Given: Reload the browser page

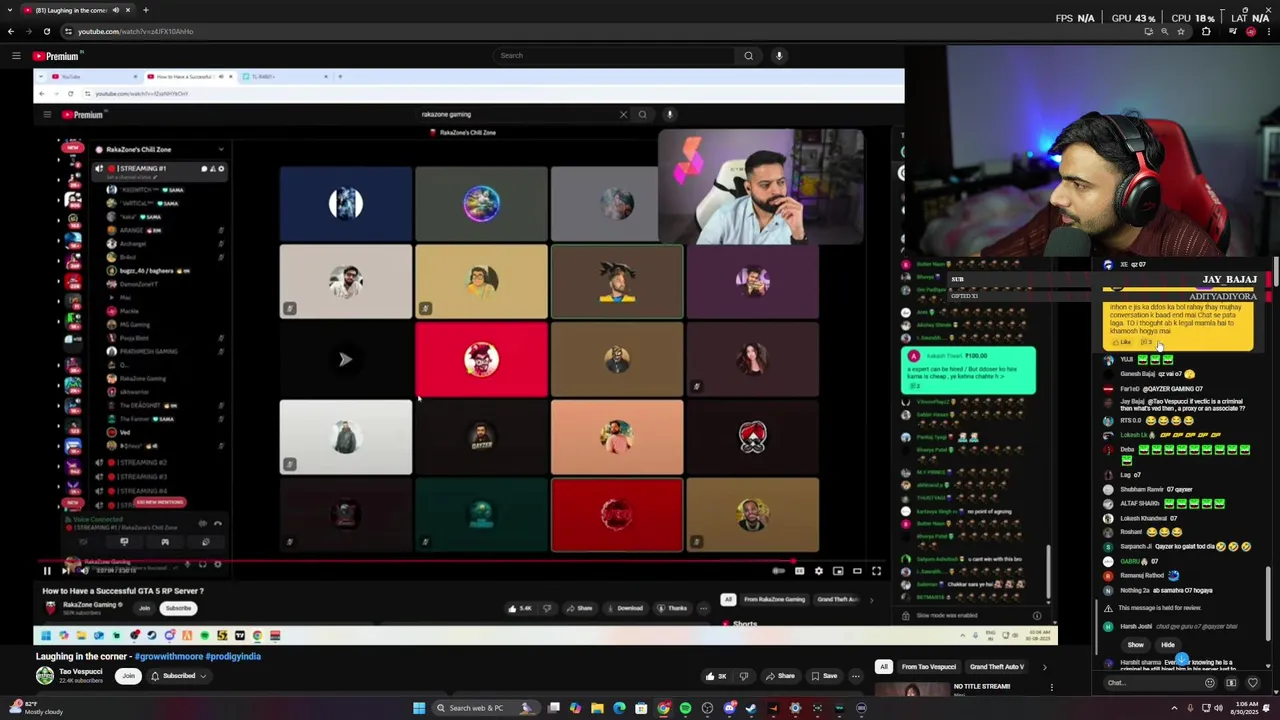Looking at the screenshot, I should point(47,31).
